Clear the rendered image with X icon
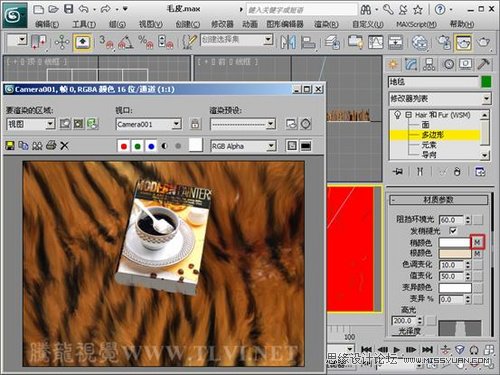The image size is (500, 375). pos(65,145)
